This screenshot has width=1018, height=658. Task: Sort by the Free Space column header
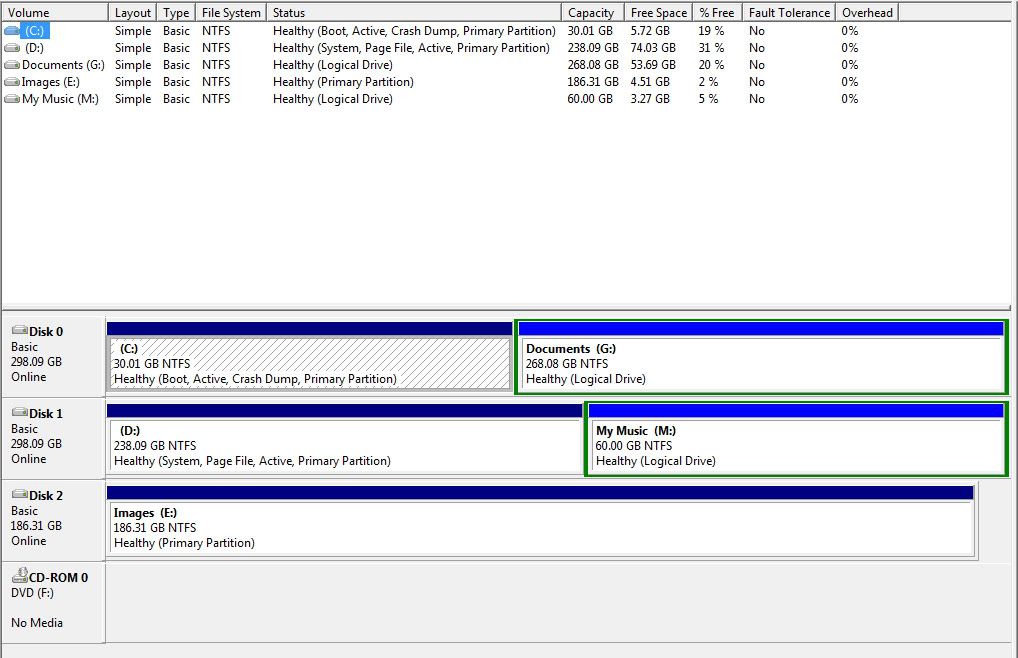click(x=658, y=12)
